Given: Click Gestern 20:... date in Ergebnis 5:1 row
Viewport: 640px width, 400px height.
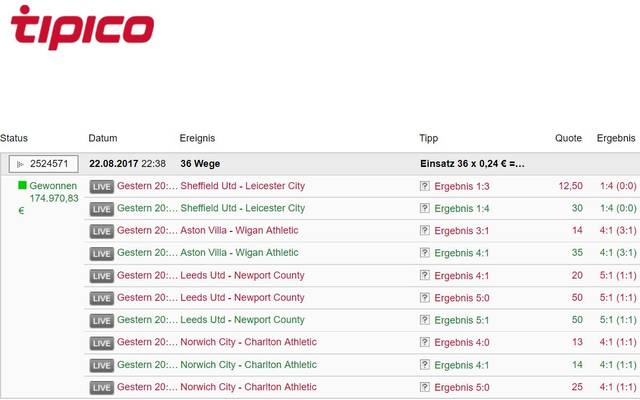Looking at the screenshot, I should (147, 320).
